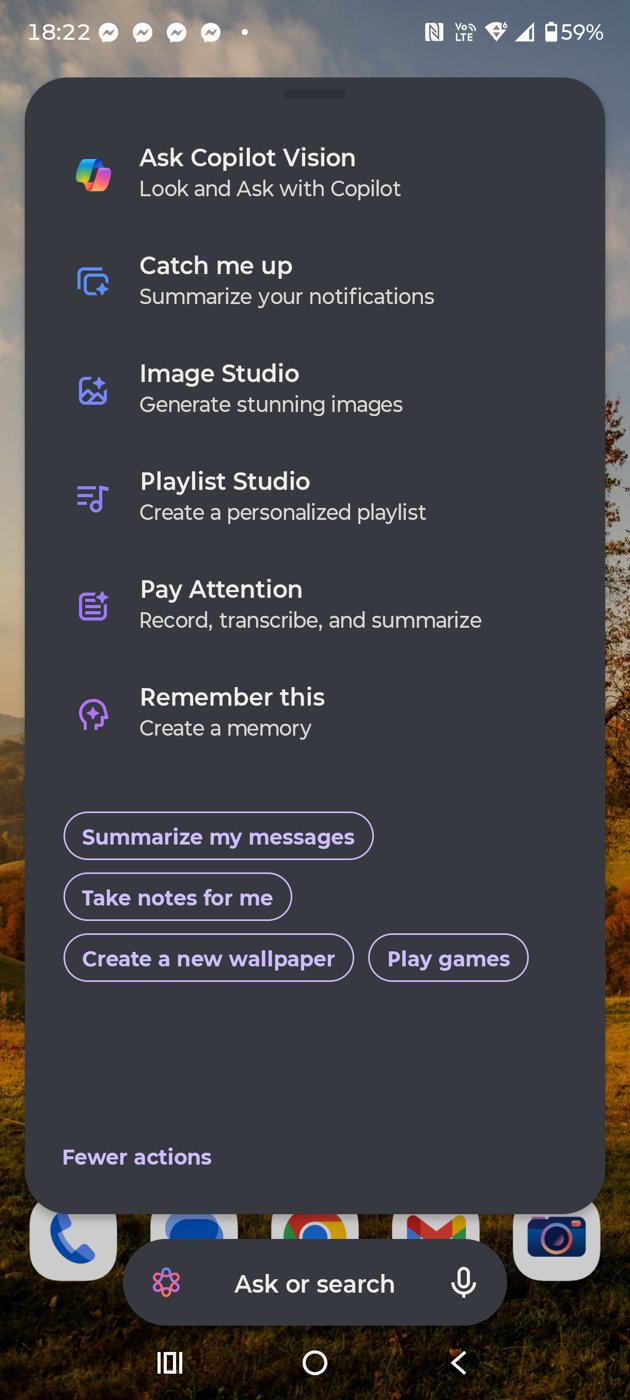This screenshot has height=1400, width=630.
Task: Tap the Wi-Fi status bar icon
Action: click(495, 32)
